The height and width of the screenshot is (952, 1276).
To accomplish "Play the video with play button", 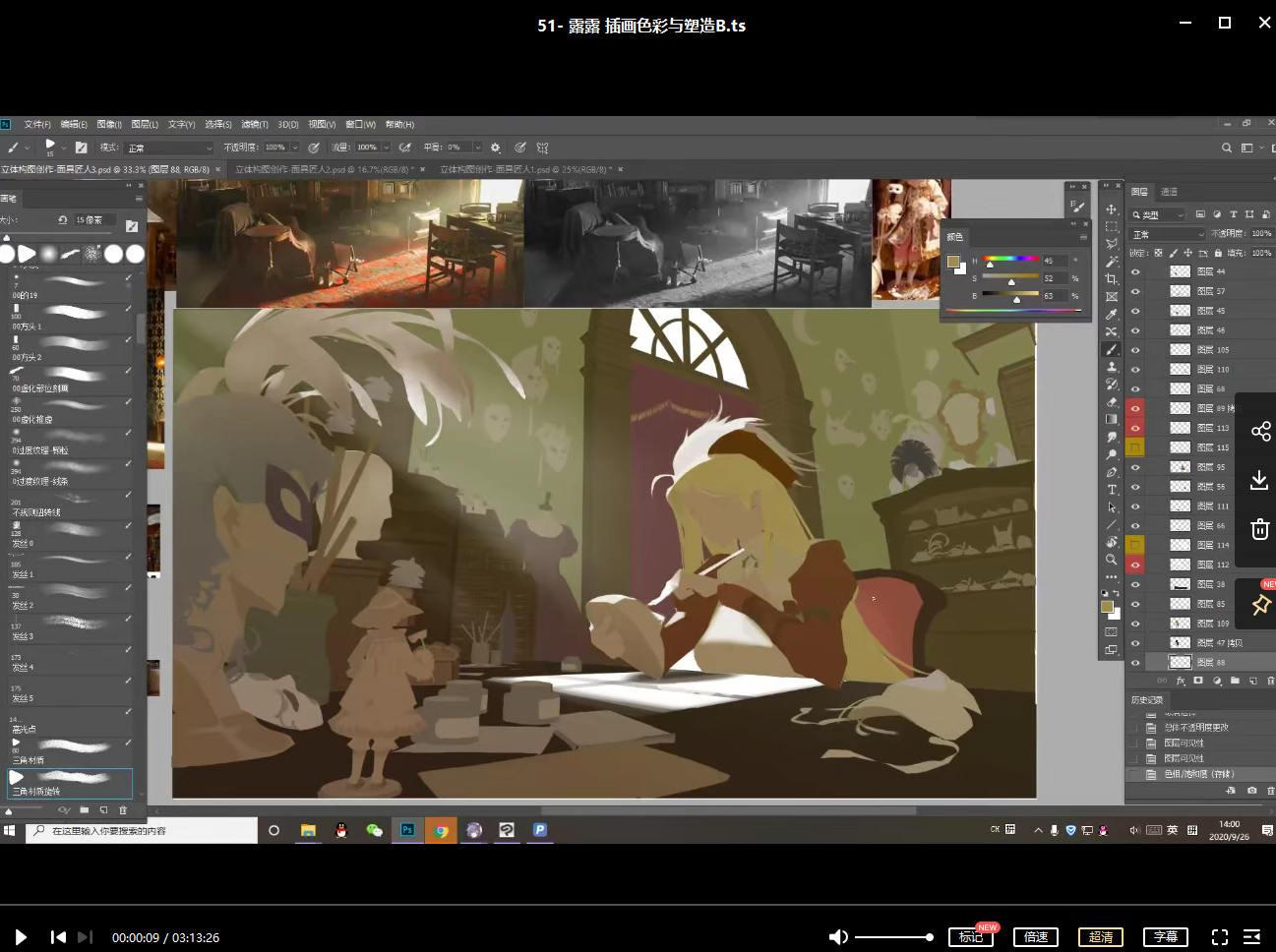I will click(x=21, y=937).
